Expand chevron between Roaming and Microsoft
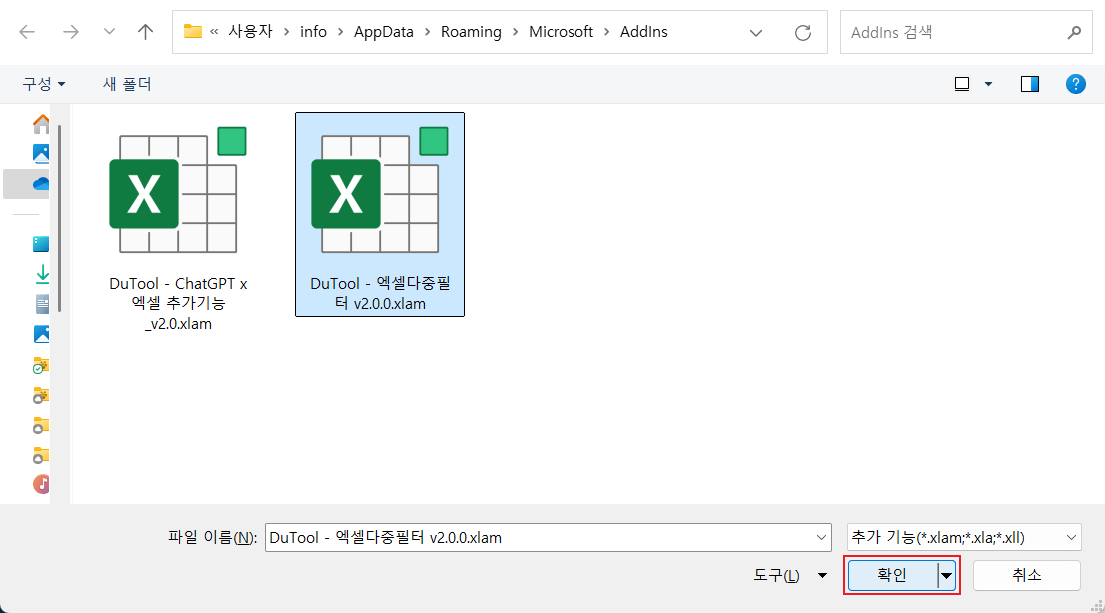 click(515, 32)
